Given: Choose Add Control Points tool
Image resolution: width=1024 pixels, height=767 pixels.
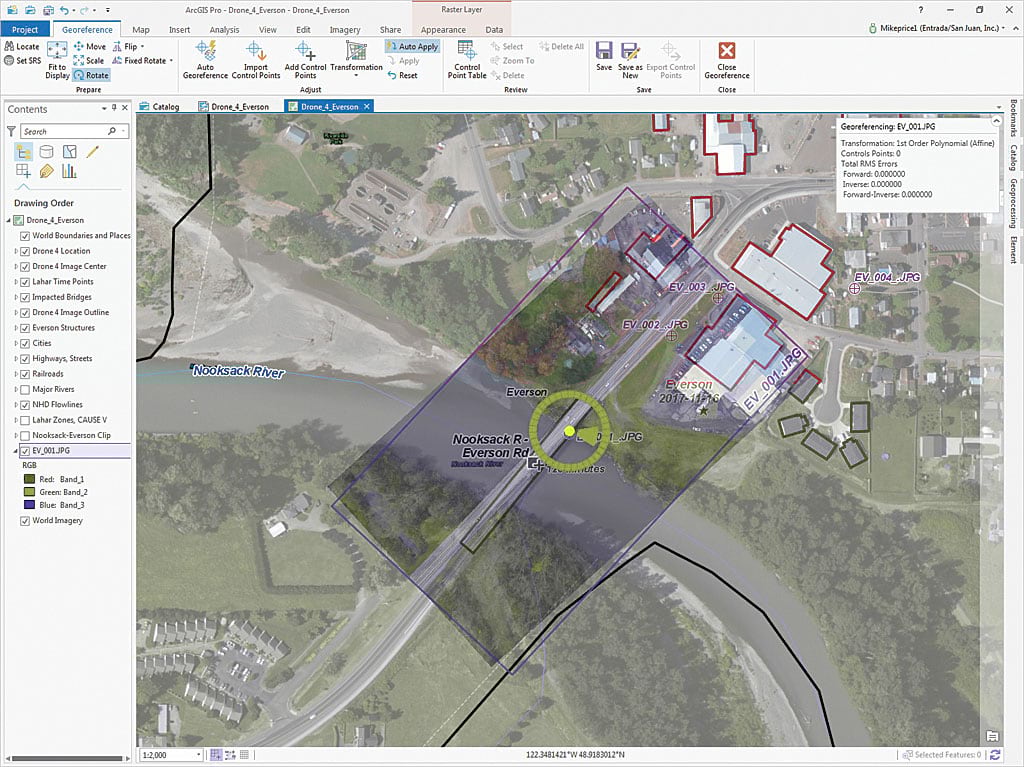Looking at the screenshot, I should coord(305,60).
